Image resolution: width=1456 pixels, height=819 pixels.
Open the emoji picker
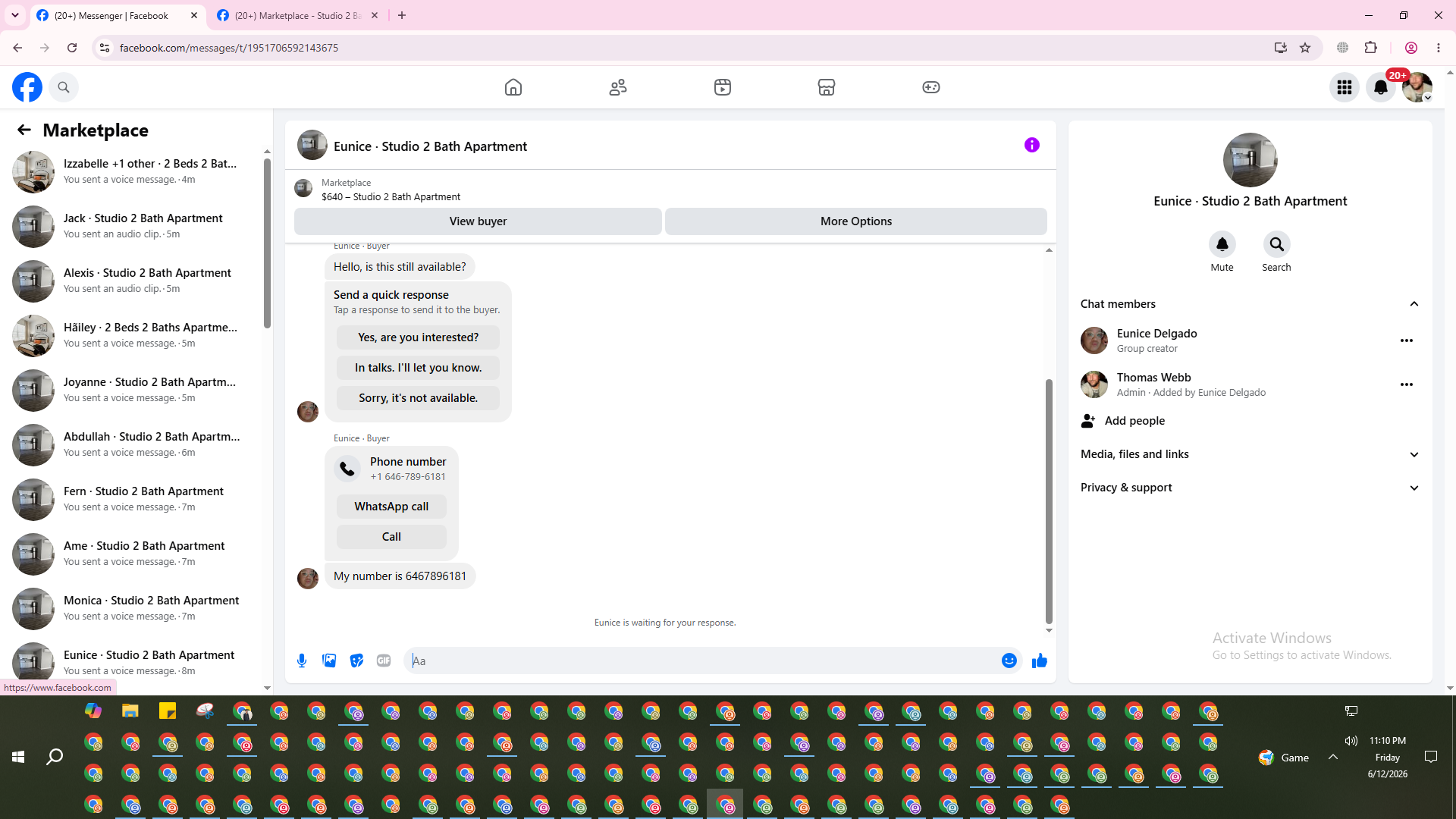point(1009,661)
